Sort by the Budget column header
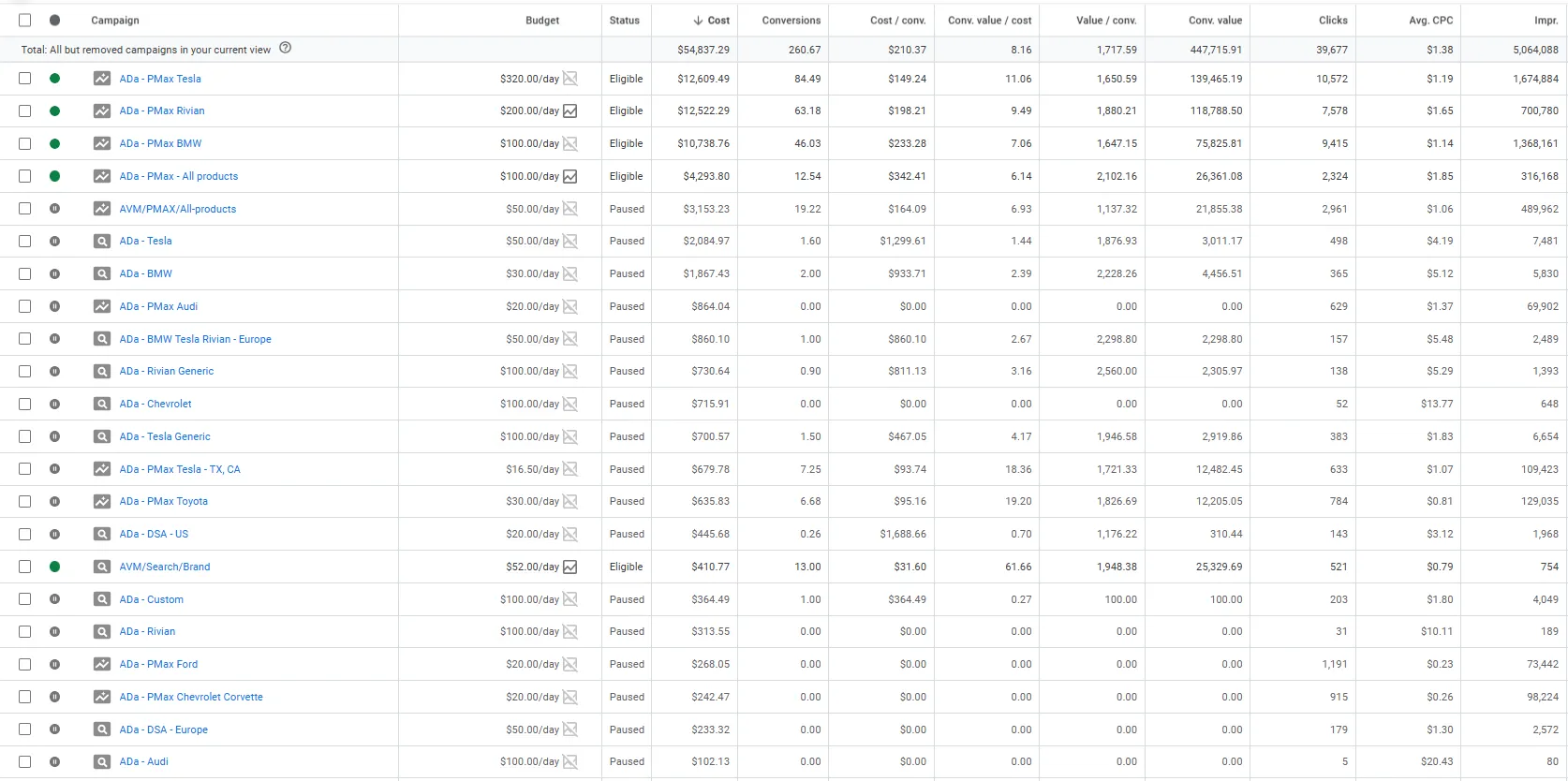Image resolution: width=1568 pixels, height=781 pixels. coord(542,20)
